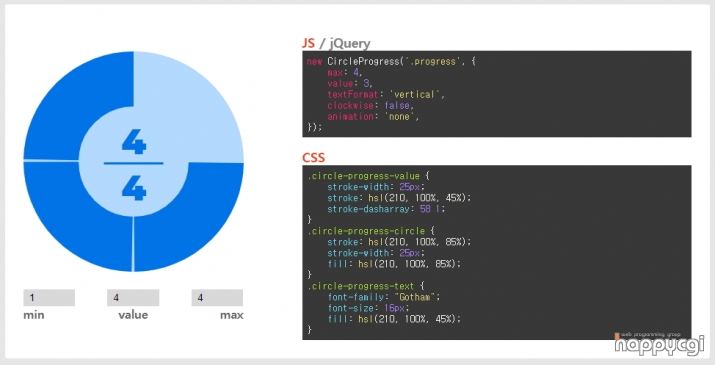Click the CSS heading

tap(313, 158)
